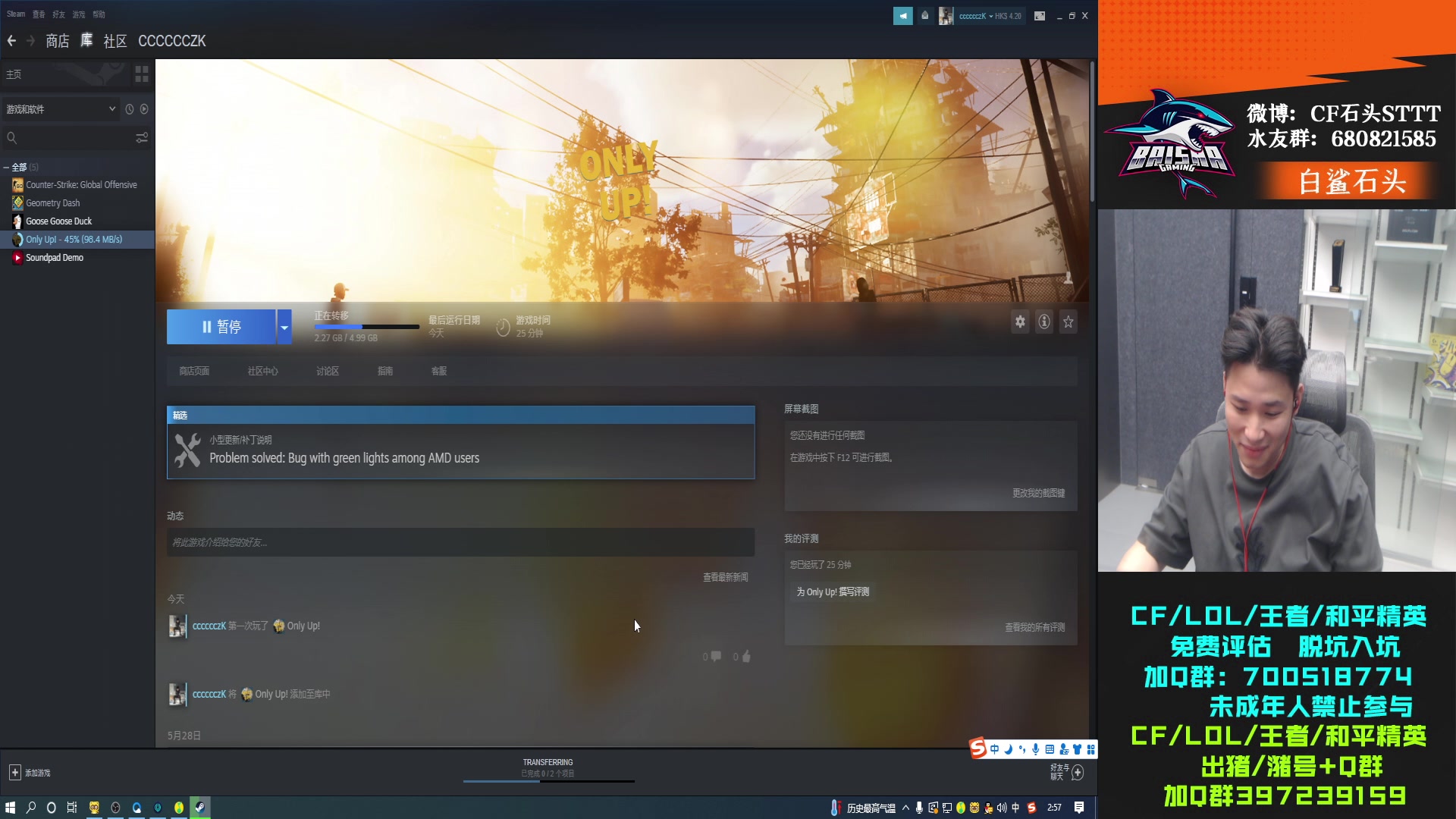Open the 商店页面 link
The image size is (1456, 819).
194,371
